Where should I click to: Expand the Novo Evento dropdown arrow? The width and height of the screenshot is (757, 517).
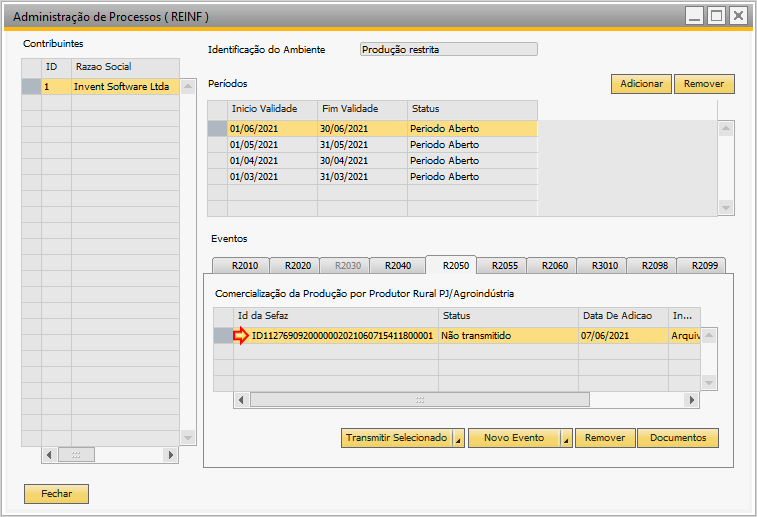(x=566, y=438)
